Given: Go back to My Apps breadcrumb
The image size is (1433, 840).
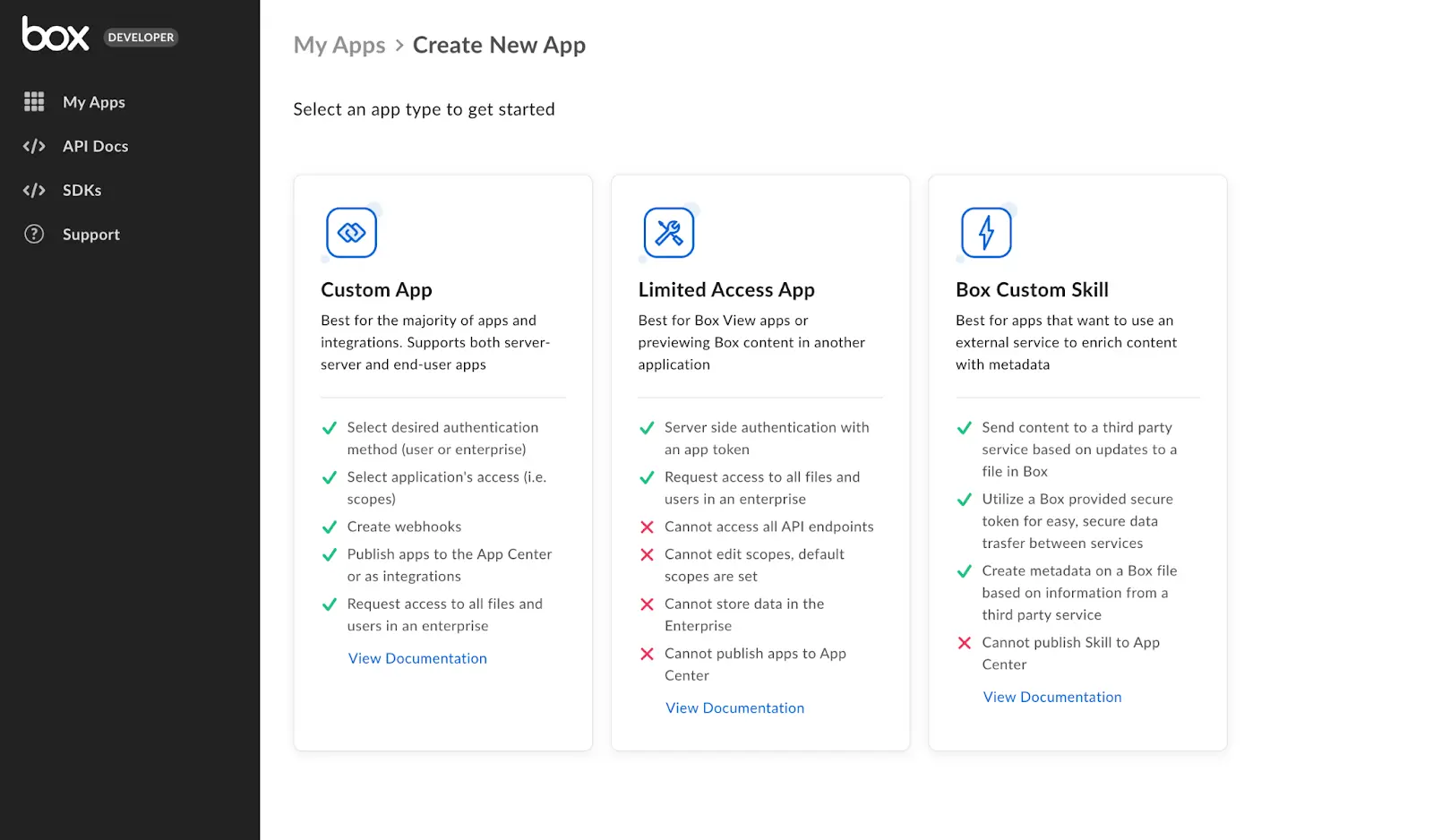Looking at the screenshot, I should tap(339, 46).
